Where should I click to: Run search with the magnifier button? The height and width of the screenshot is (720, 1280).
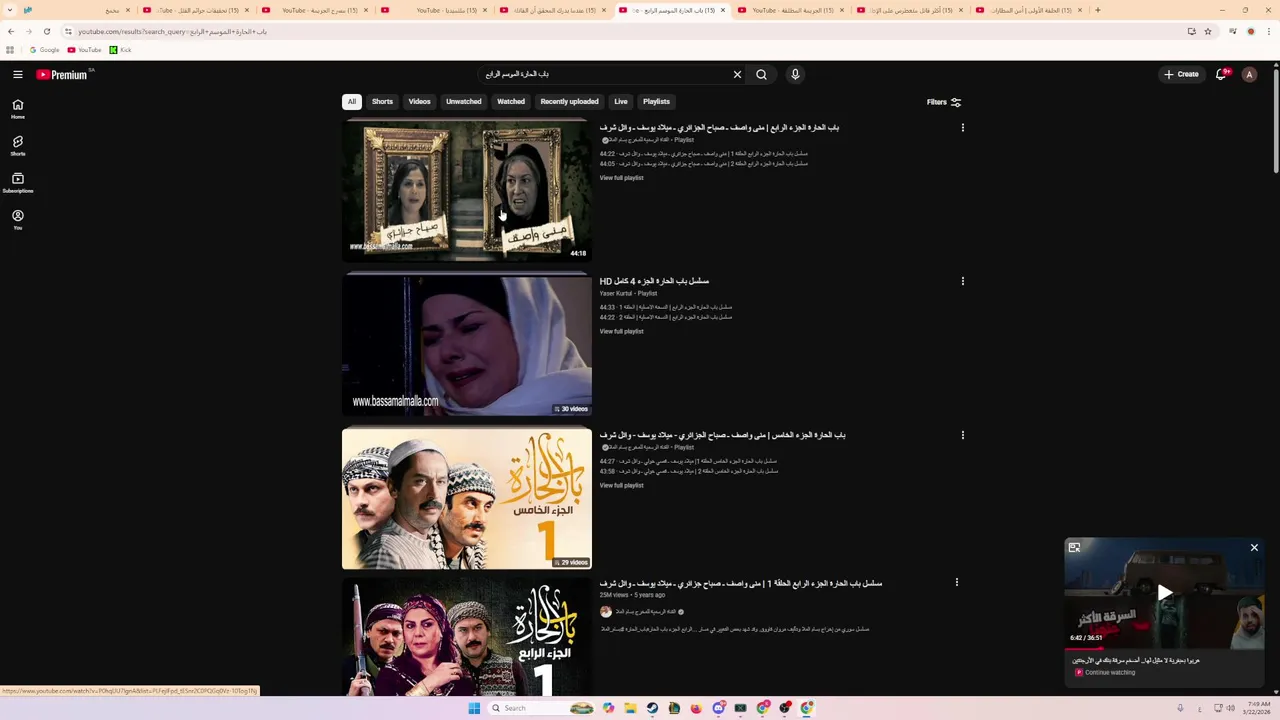coord(762,74)
